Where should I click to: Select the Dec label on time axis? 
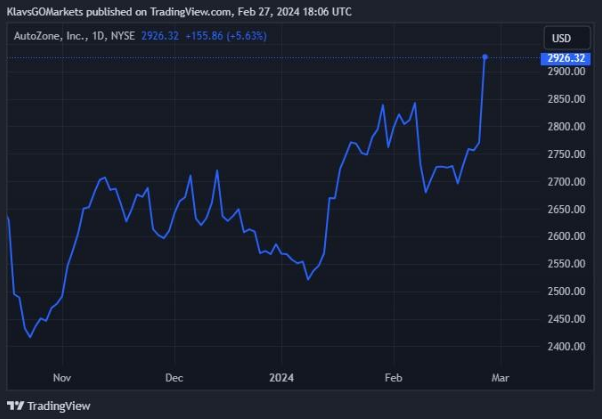pyautogui.click(x=173, y=379)
